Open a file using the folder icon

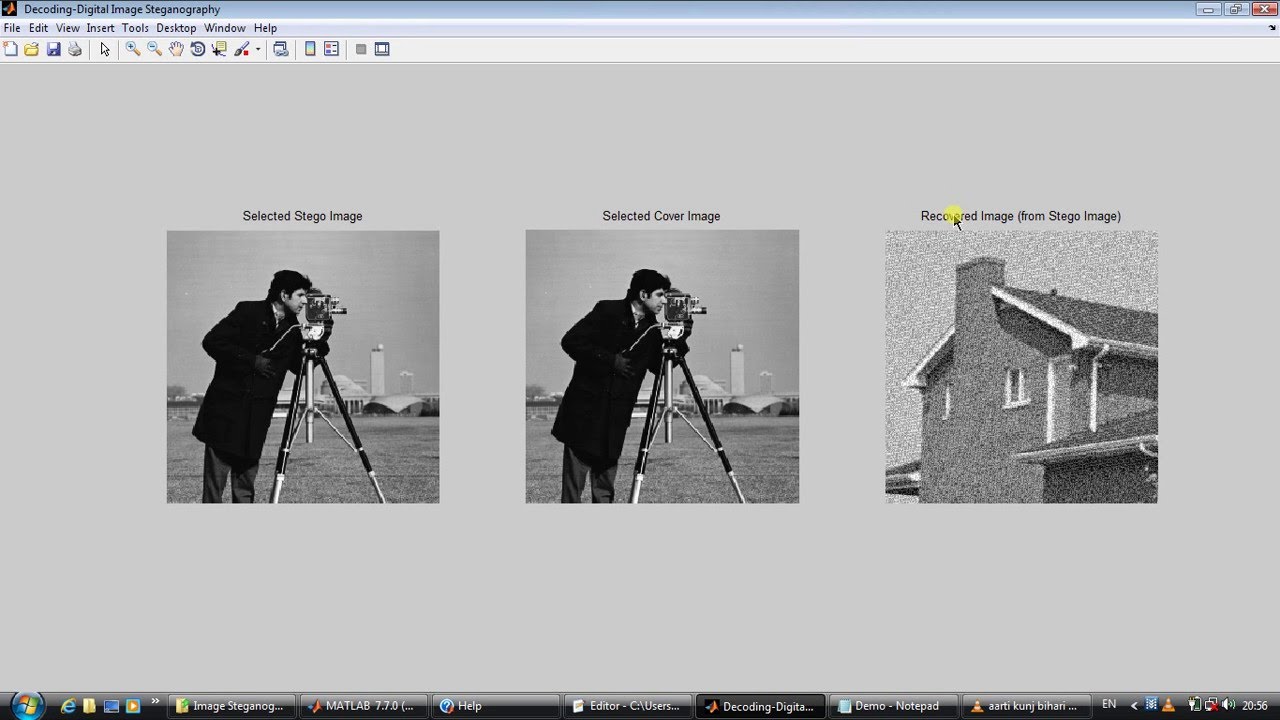[32, 49]
